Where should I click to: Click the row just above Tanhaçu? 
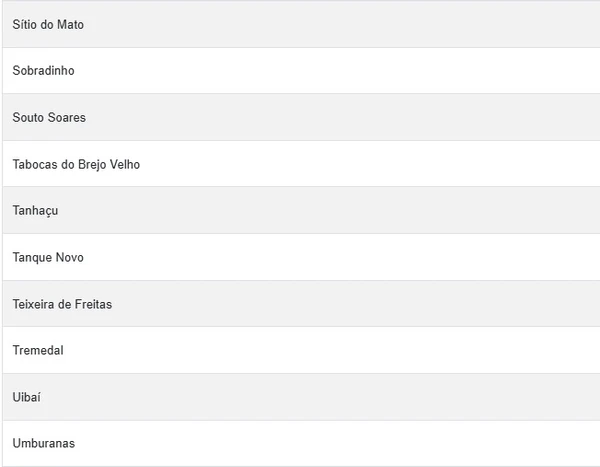76,164
